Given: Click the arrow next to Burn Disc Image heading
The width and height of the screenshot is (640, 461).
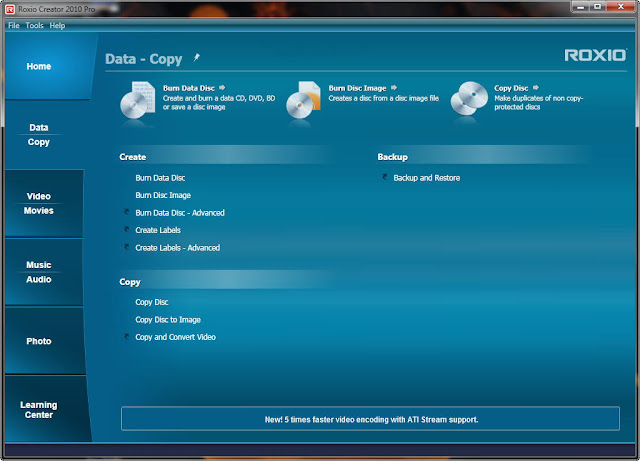Looking at the screenshot, I should pyautogui.click(x=394, y=87).
